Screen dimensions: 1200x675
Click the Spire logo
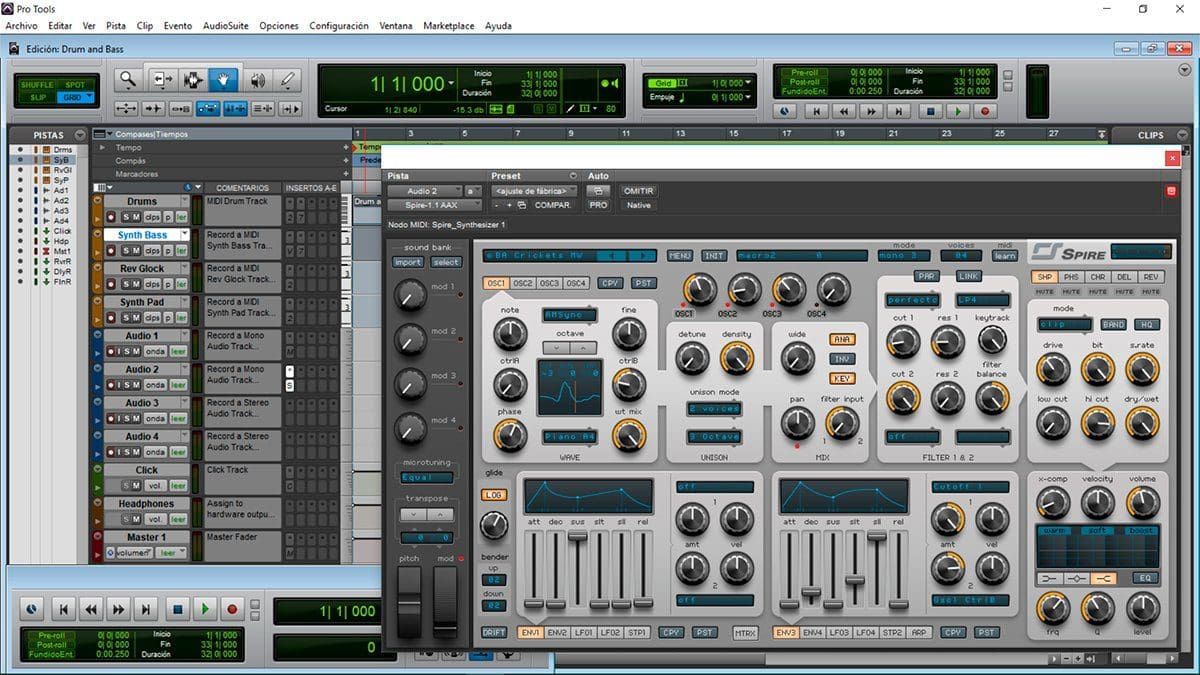1069,252
